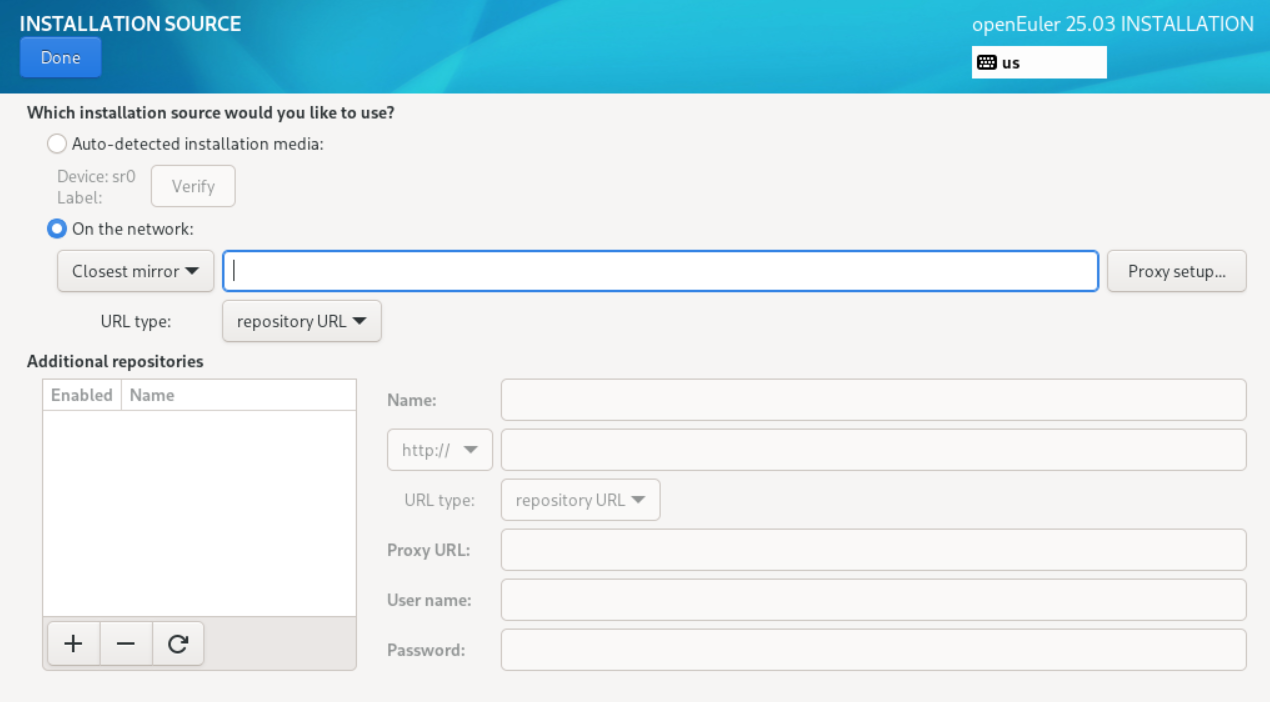The width and height of the screenshot is (1270, 702).
Task: Click the keyboard layout 'us' indicator
Action: [x=1038, y=62]
